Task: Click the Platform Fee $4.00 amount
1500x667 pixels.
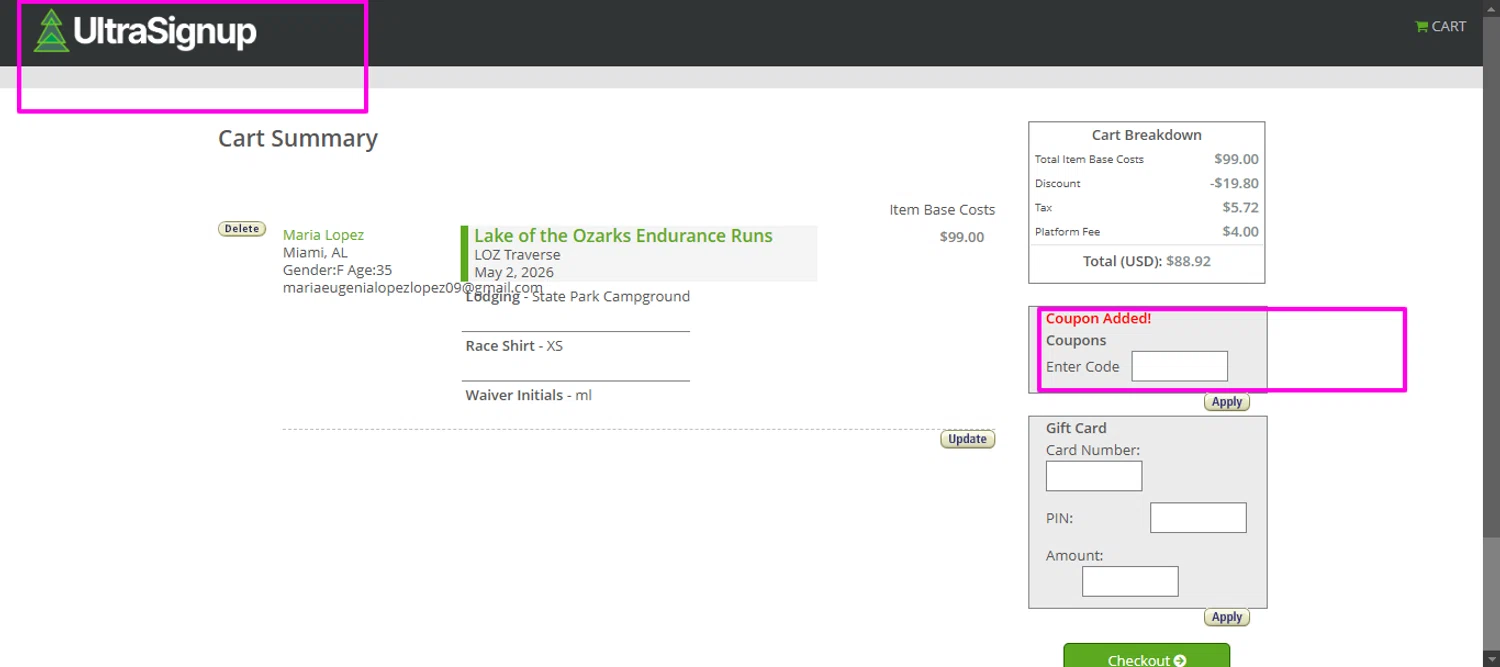Action: click(1240, 231)
